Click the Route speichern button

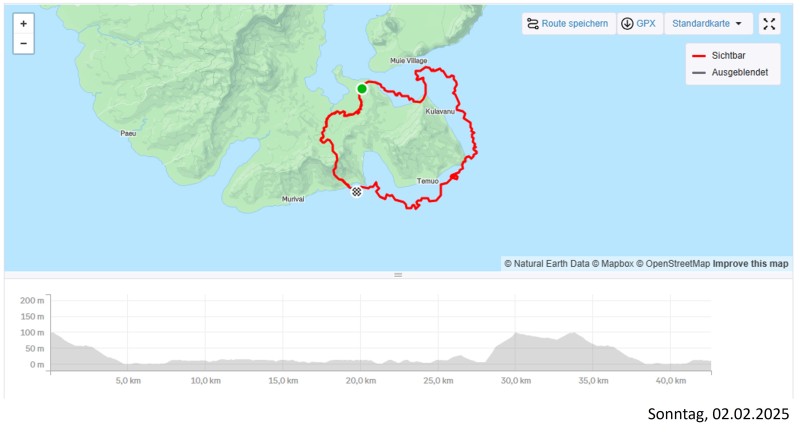pyautogui.click(x=568, y=23)
